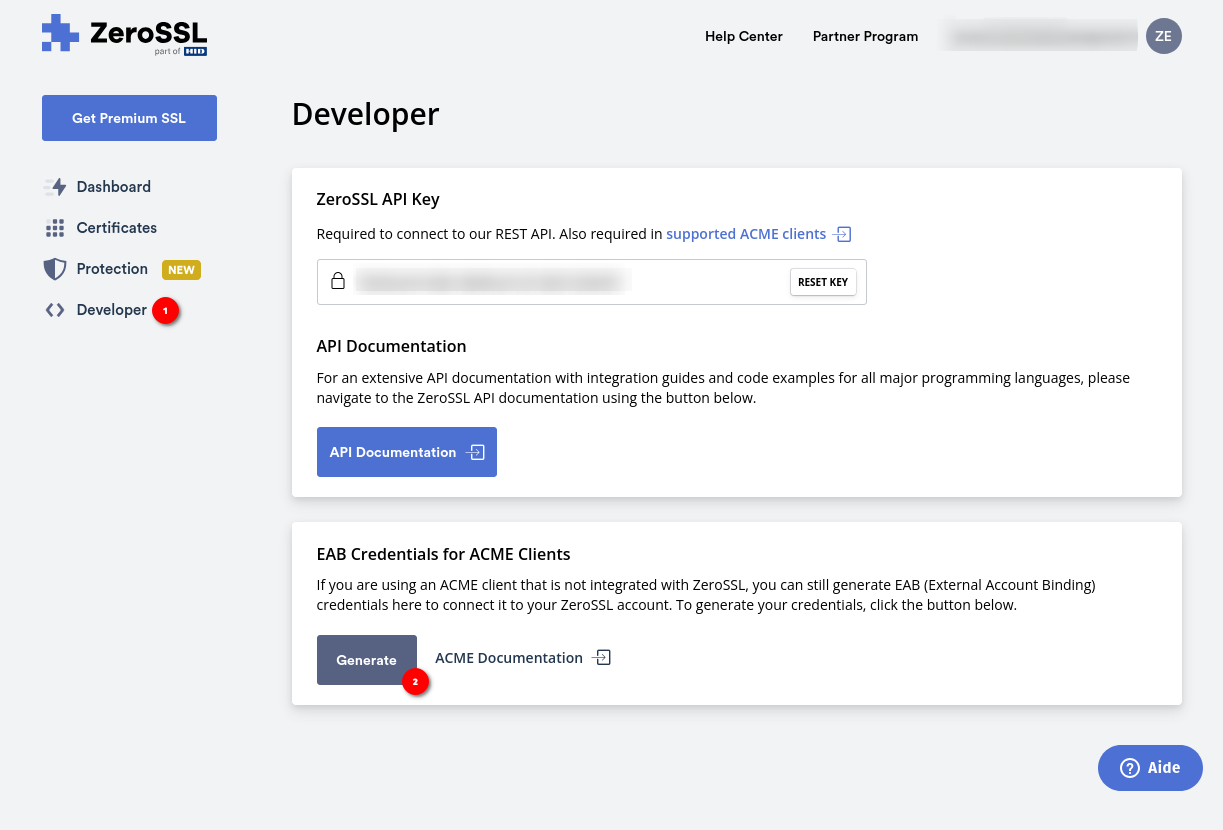This screenshot has width=1223, height=830.
Task: Click the ZE account avatar
Action: (1163, 36)
